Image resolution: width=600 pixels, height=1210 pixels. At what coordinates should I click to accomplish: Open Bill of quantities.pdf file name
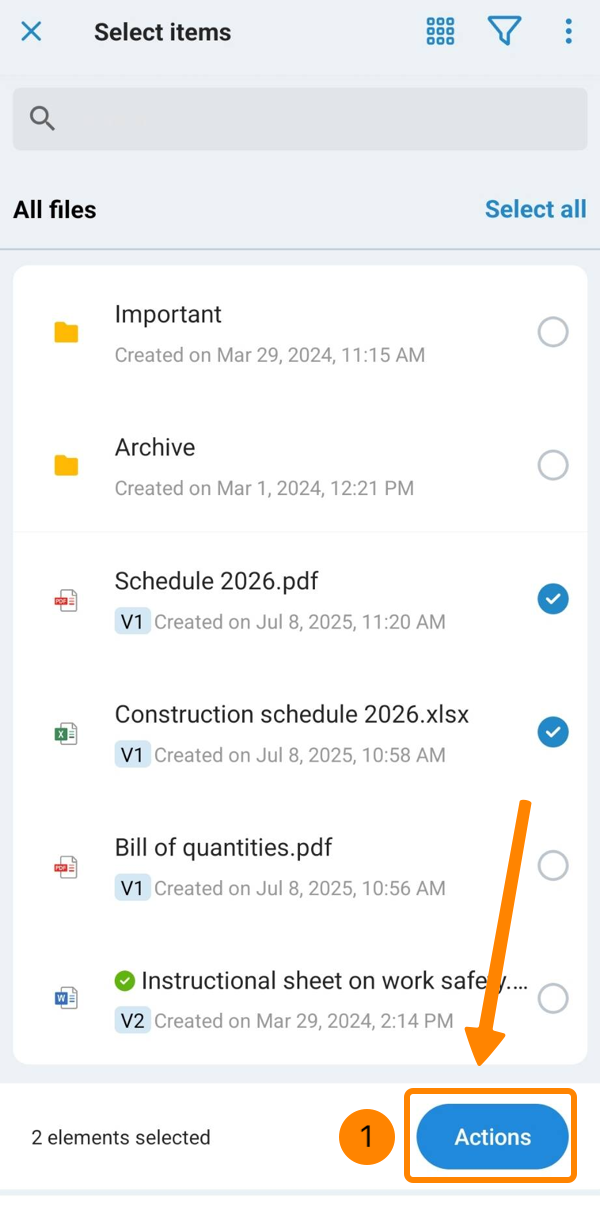pyautogui.click(x=223, y=847)
